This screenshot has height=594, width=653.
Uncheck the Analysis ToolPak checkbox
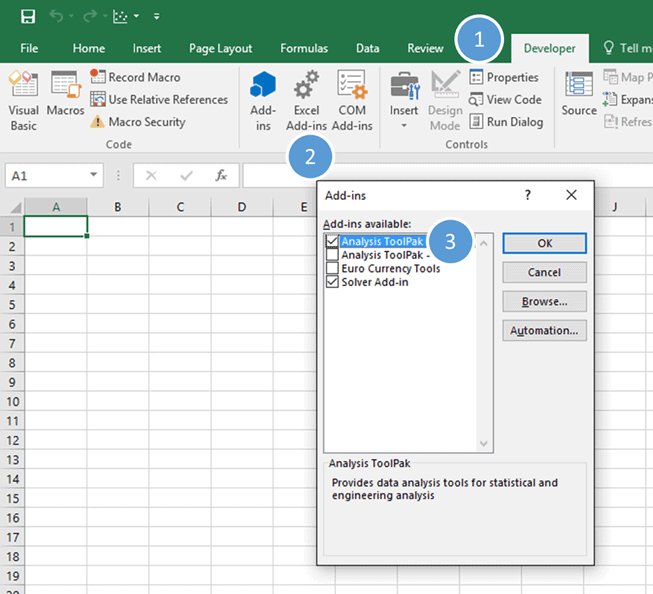[332, 242]
